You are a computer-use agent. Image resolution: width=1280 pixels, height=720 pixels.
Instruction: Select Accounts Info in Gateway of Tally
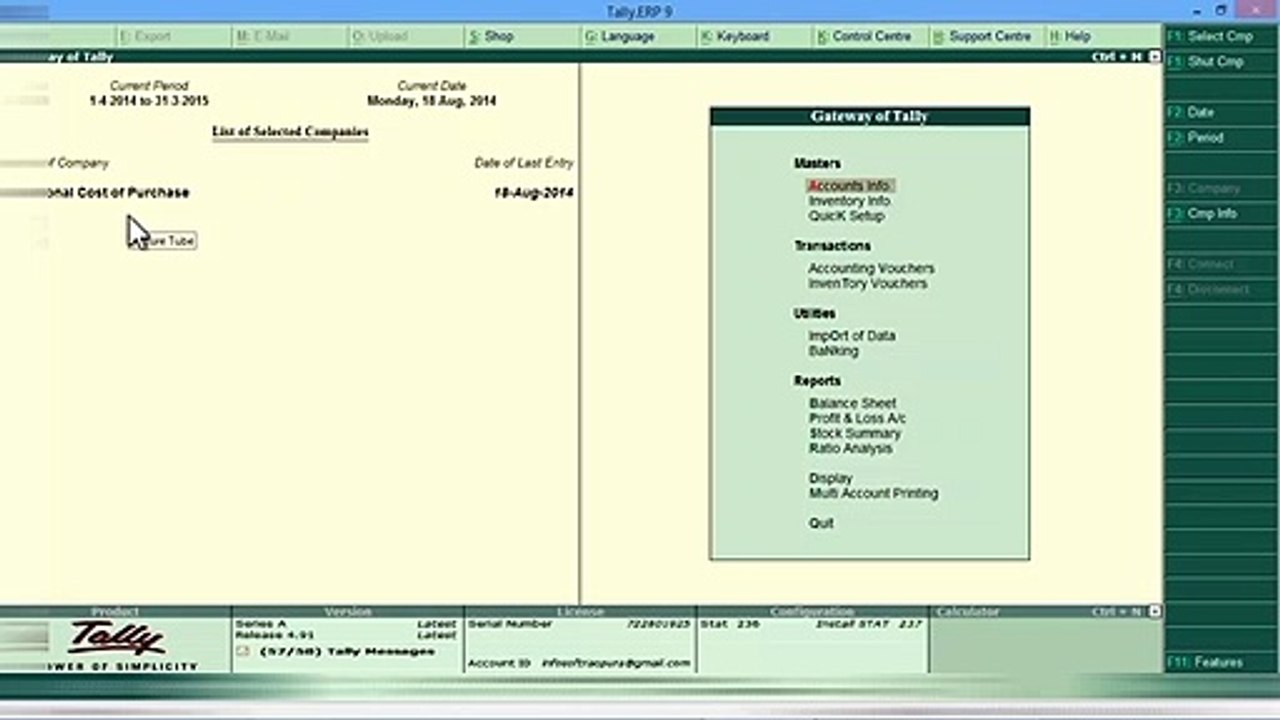coord(850,186)
